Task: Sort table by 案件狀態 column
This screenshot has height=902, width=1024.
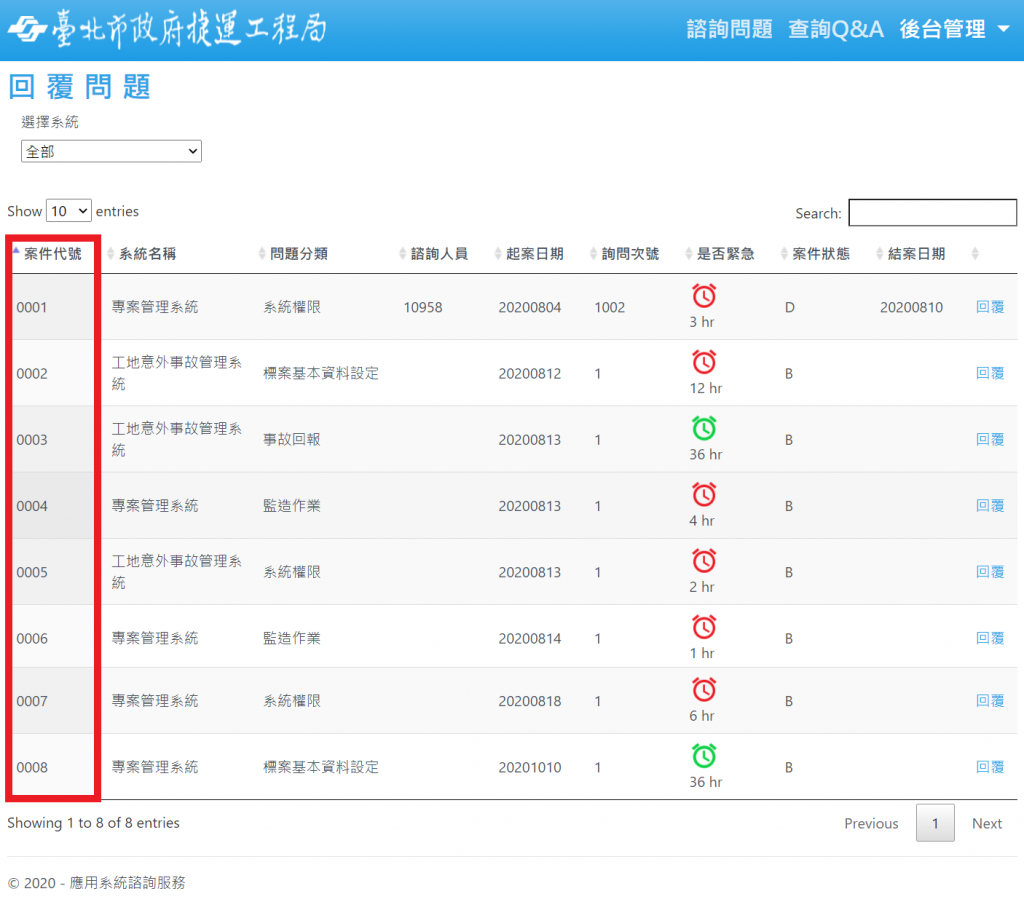Action: pos(820,254)
